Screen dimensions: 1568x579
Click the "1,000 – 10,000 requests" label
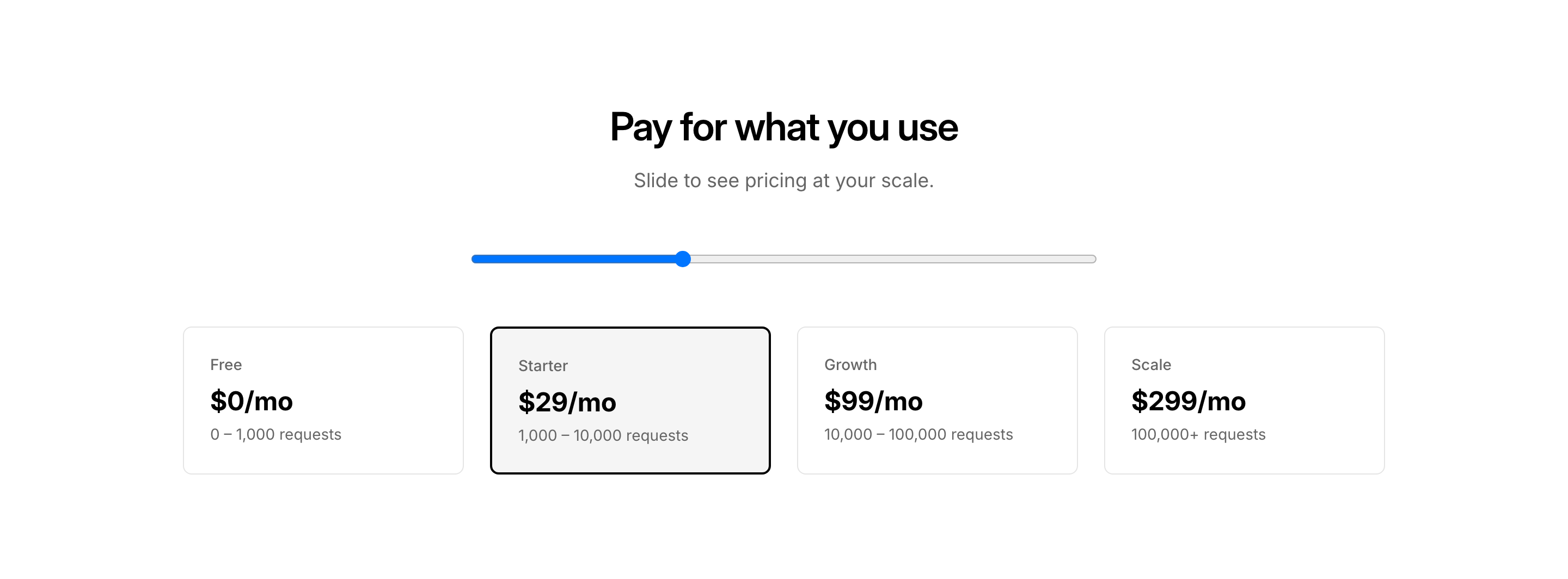603,435
